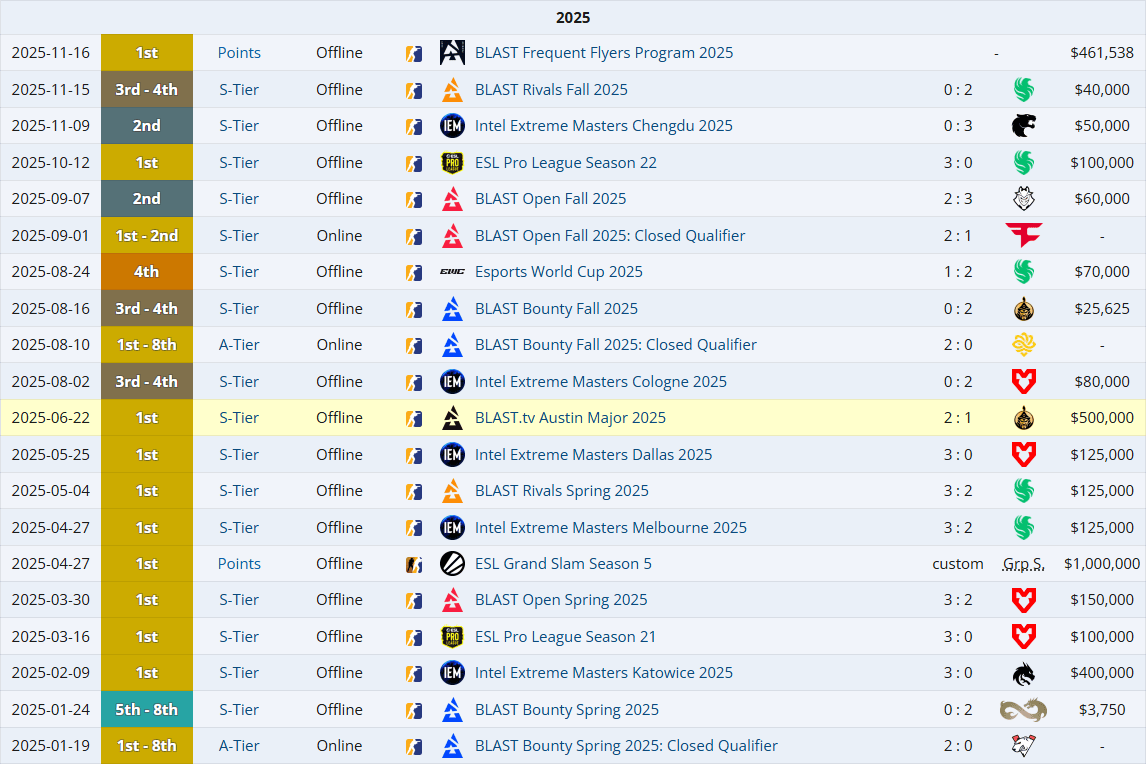
Task: Click the Falcons logo in BLAST Rivals Spring 2025 row
Action: [1023, 491]
